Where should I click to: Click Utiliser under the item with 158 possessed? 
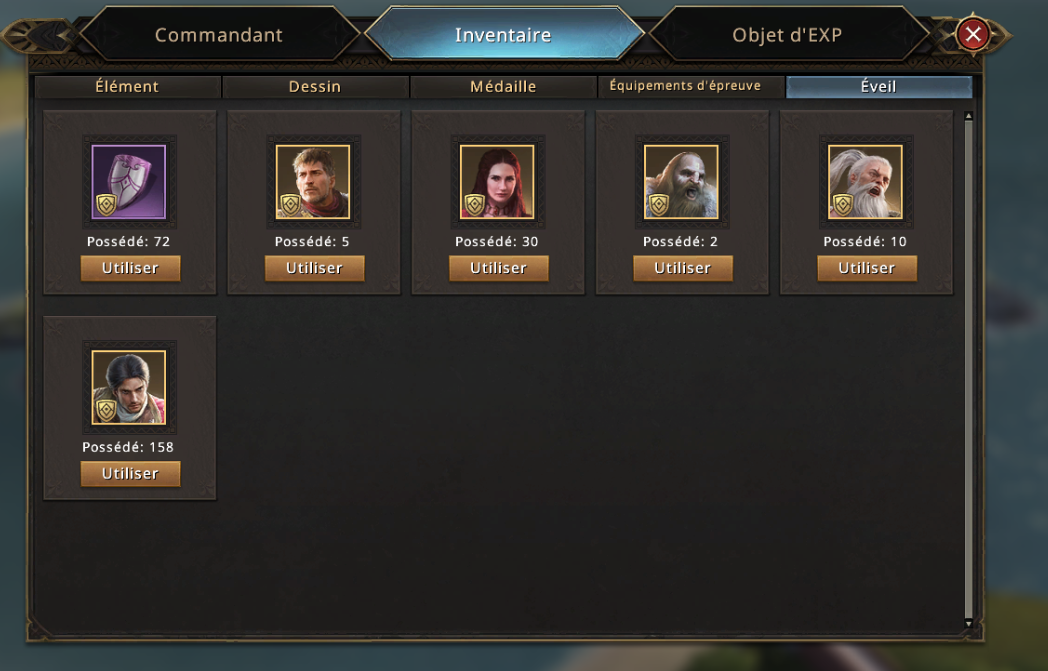click(x=130, y=474)
